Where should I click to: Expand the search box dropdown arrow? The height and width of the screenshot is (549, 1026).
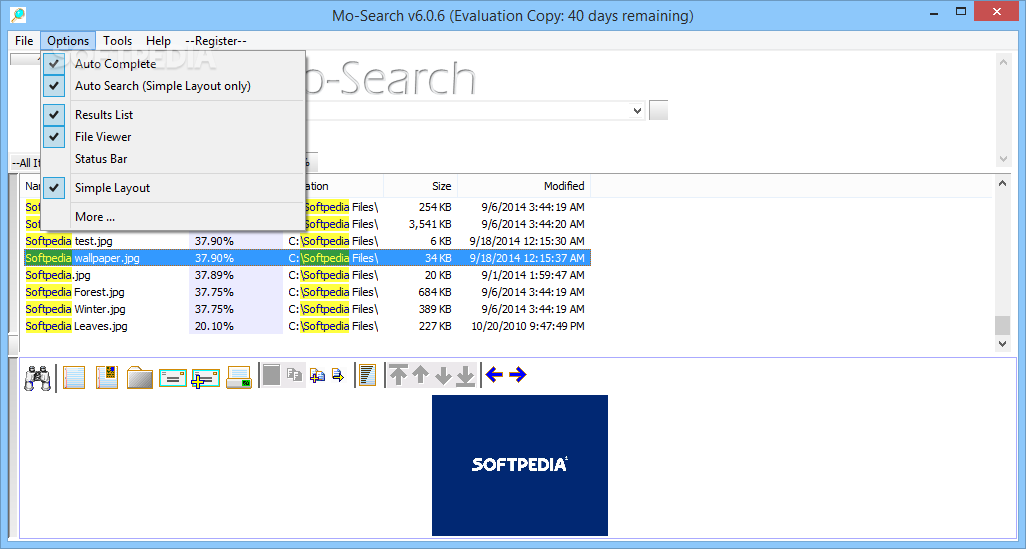pyautogui.click(x=637, y=111)
